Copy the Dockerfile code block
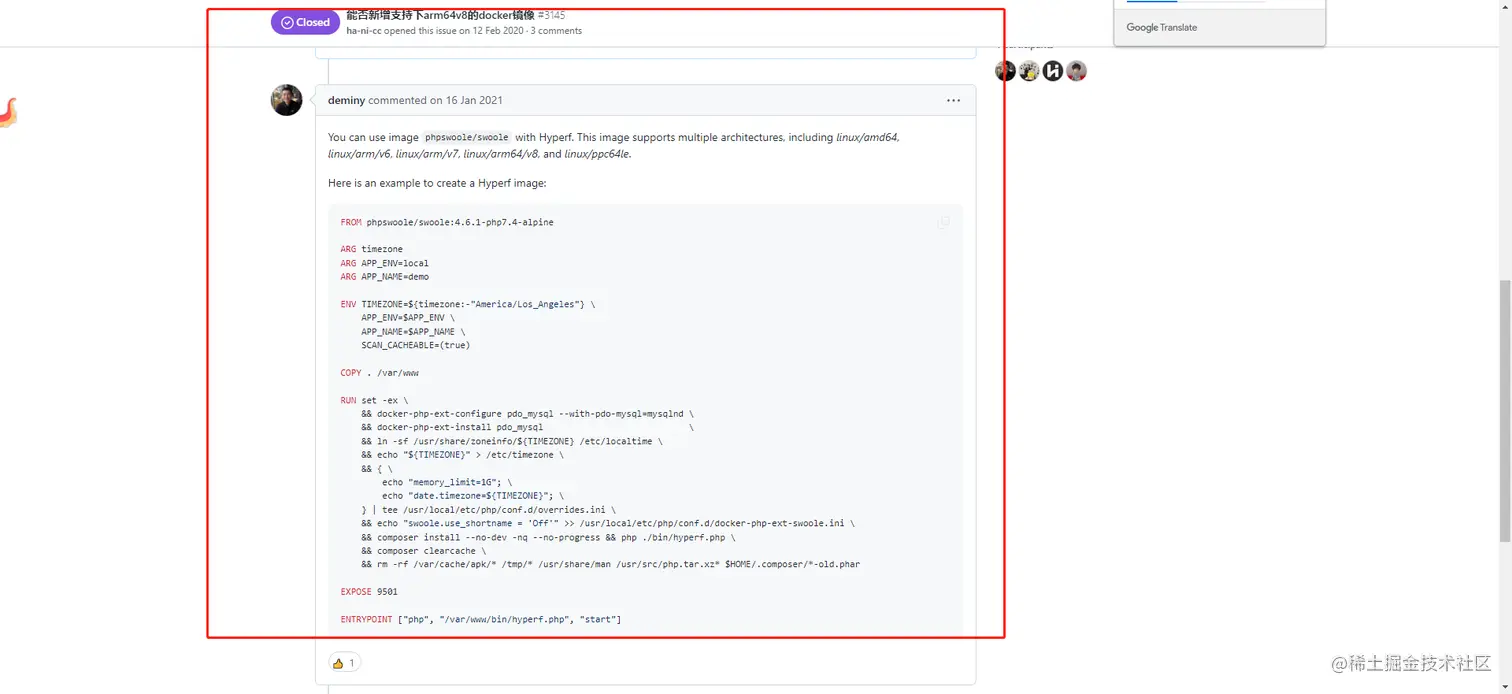 pyautogui.click(x=943, y=222)
